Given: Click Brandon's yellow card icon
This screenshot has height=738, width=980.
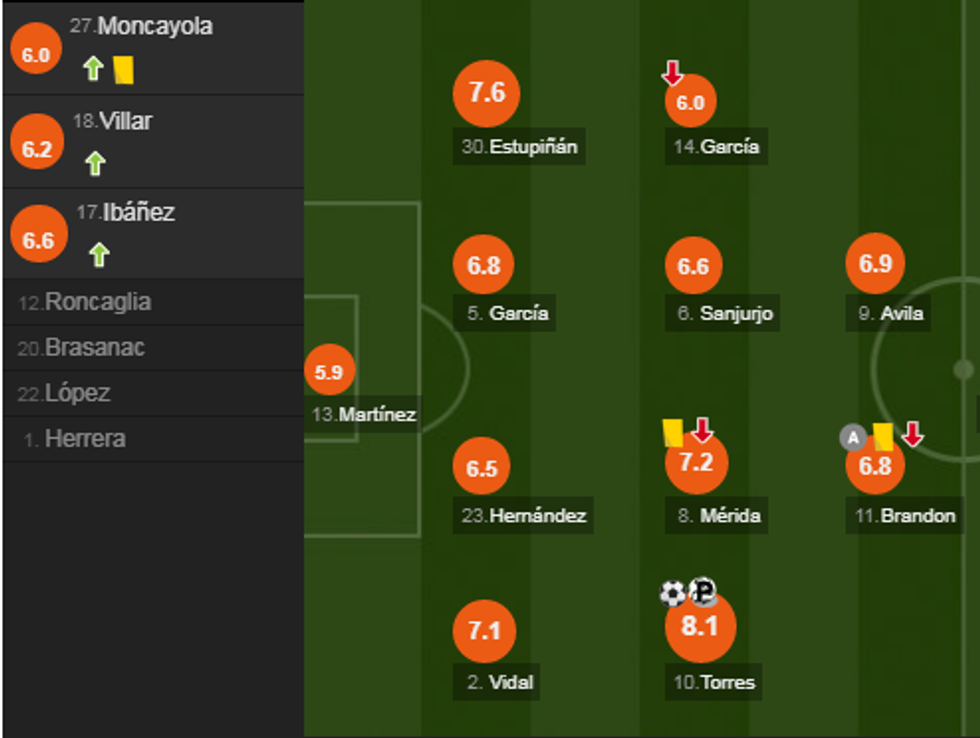Looking at the screenshot, I should click(x=883, y=436).
